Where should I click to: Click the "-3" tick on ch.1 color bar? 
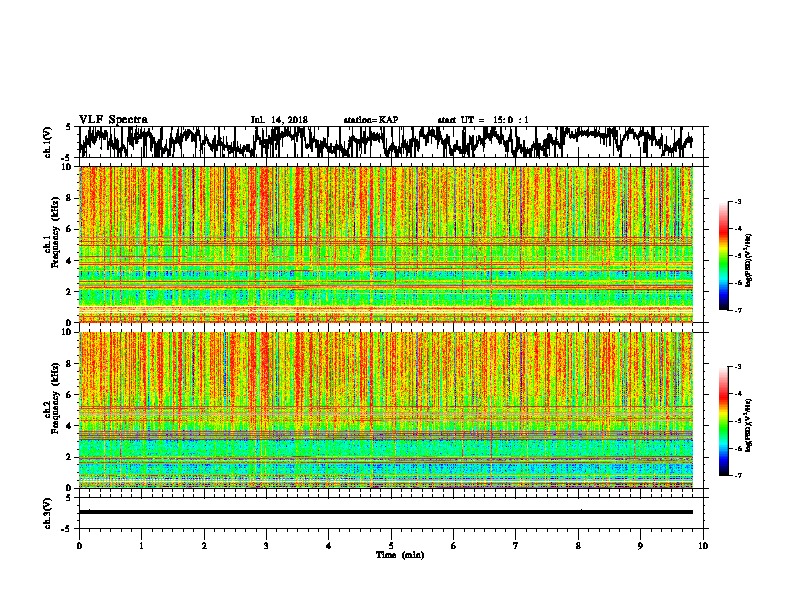[x=737, y=202]
